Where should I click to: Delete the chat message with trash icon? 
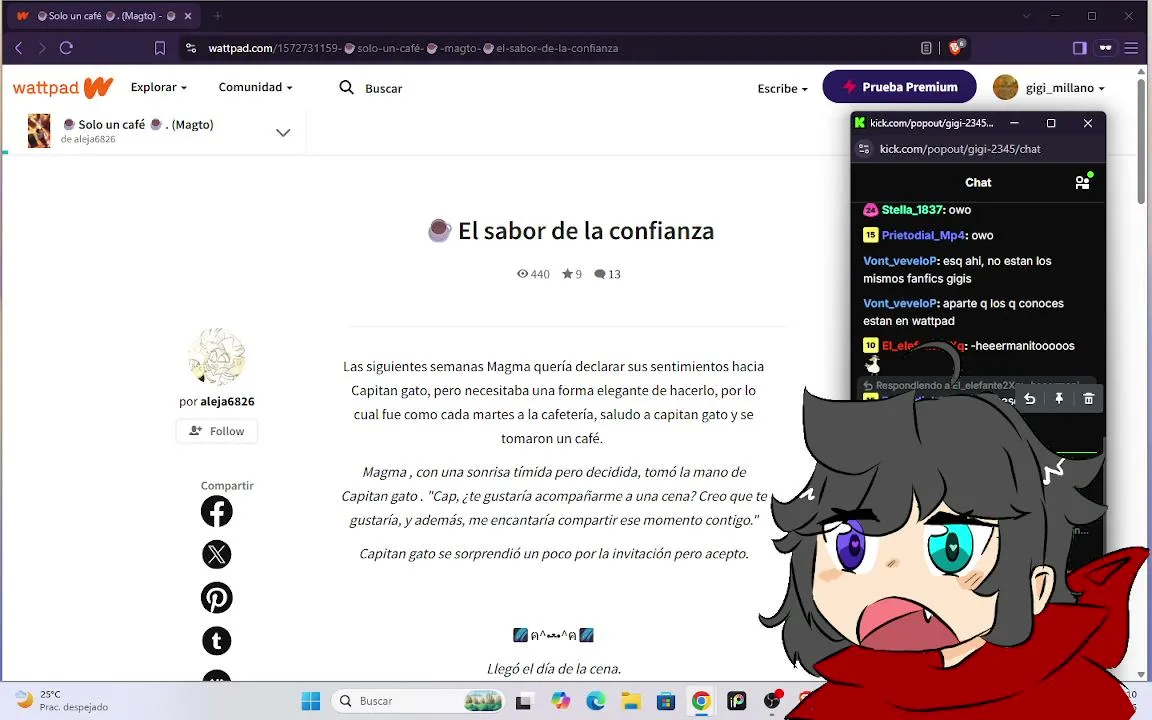pyautogui.click(x=1088, y=398)
